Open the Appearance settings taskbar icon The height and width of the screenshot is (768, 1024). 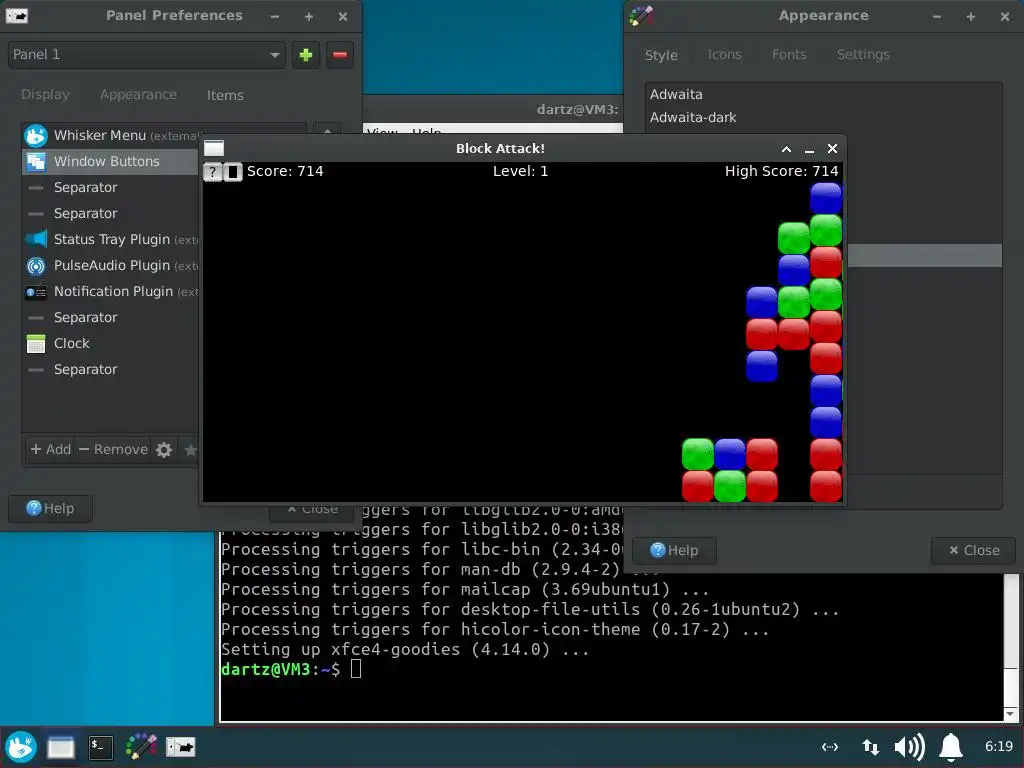(x=141, y=747)
